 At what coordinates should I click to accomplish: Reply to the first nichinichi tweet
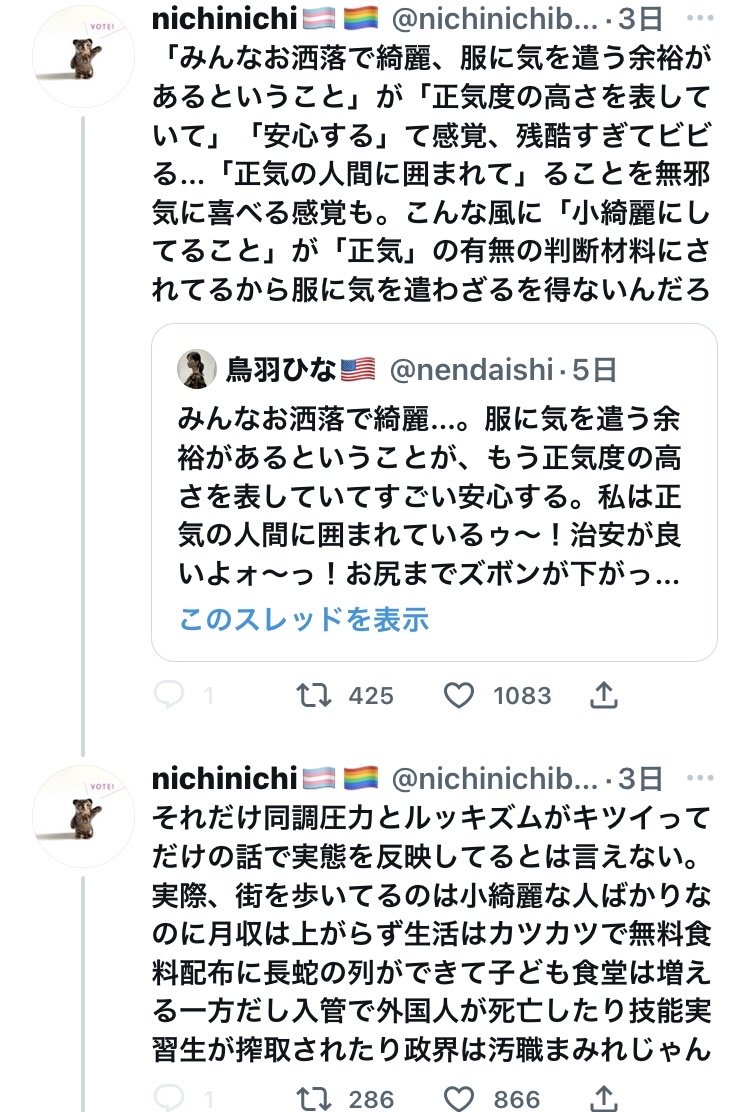(x=172, y=695)
